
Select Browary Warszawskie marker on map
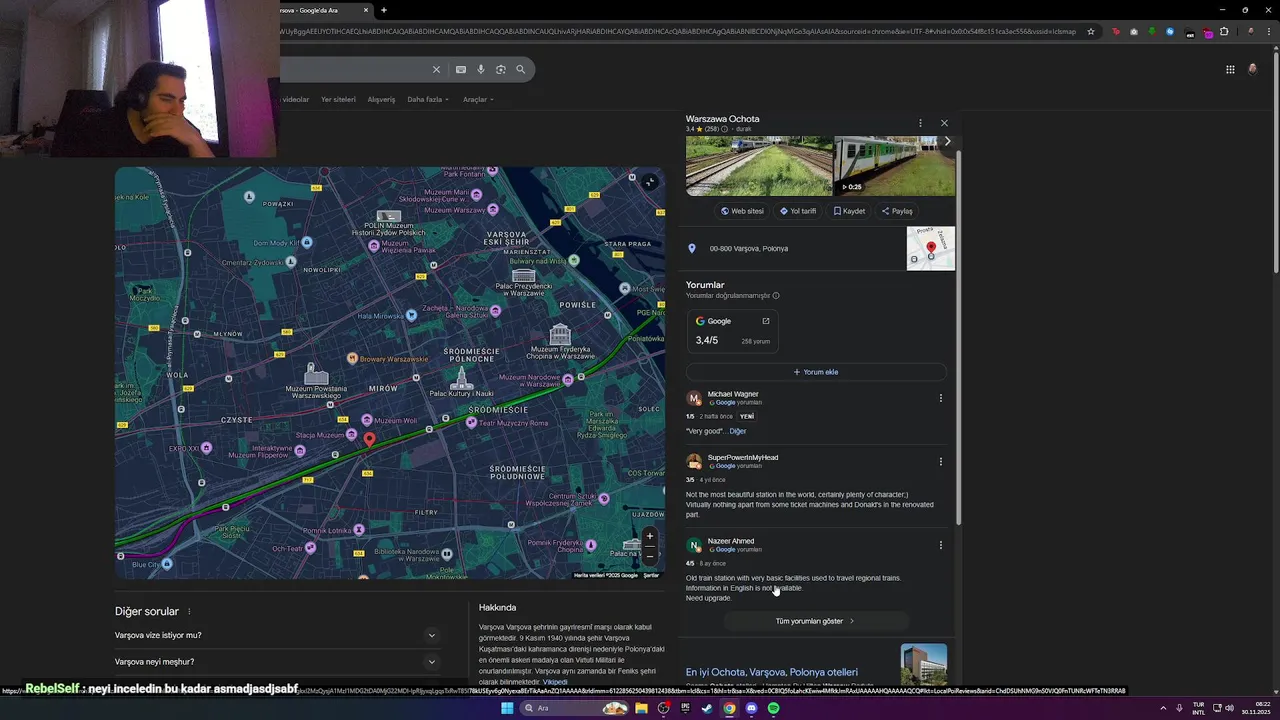pyautogui.click(x=352, y=357)
